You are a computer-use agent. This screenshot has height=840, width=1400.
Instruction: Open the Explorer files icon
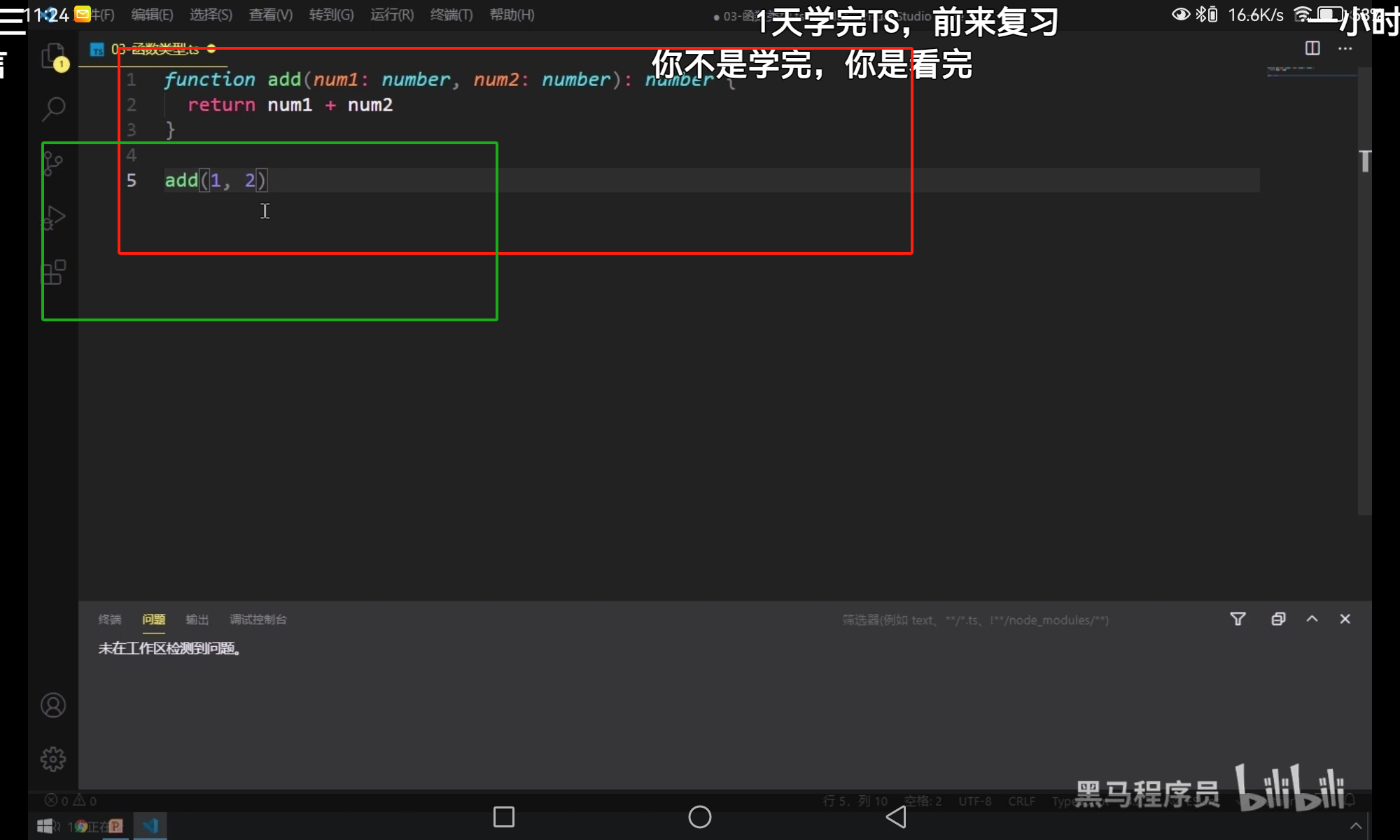click(x=53, y=56)
